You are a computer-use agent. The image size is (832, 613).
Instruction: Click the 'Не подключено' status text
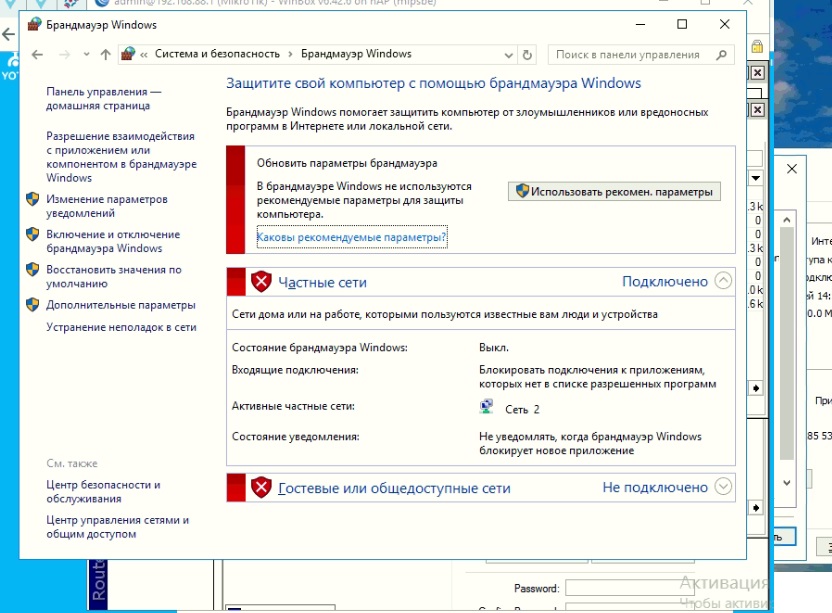[655, 487]
